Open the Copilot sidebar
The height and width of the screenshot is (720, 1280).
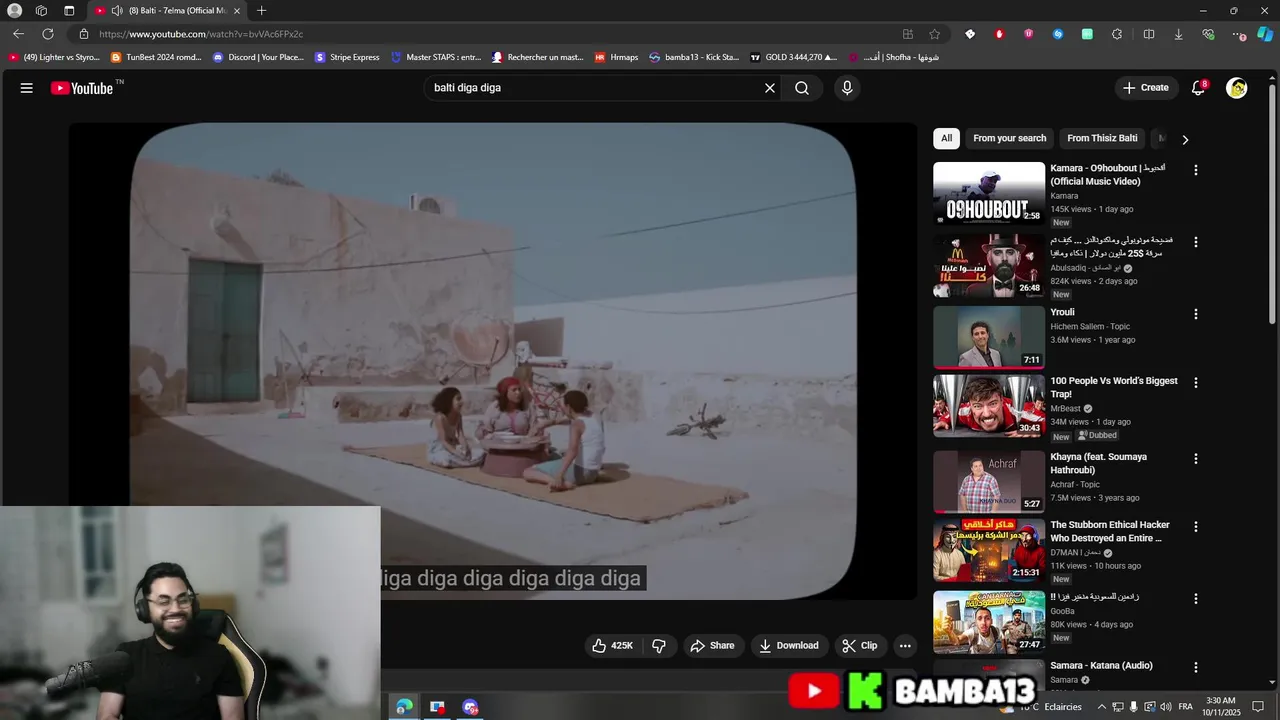click(x=1265, y=34)
